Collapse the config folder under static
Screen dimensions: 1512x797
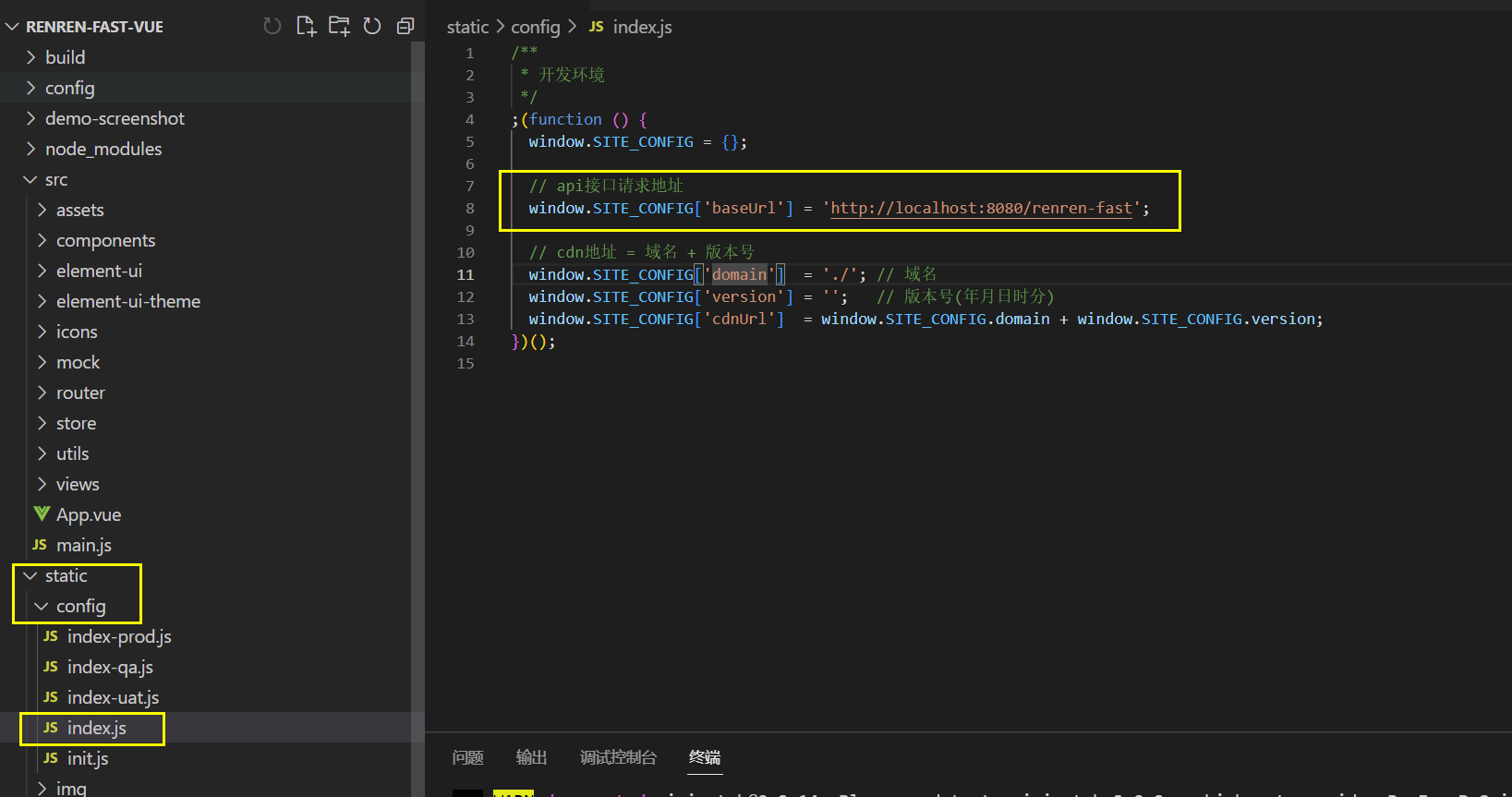[x=42, y=606]
